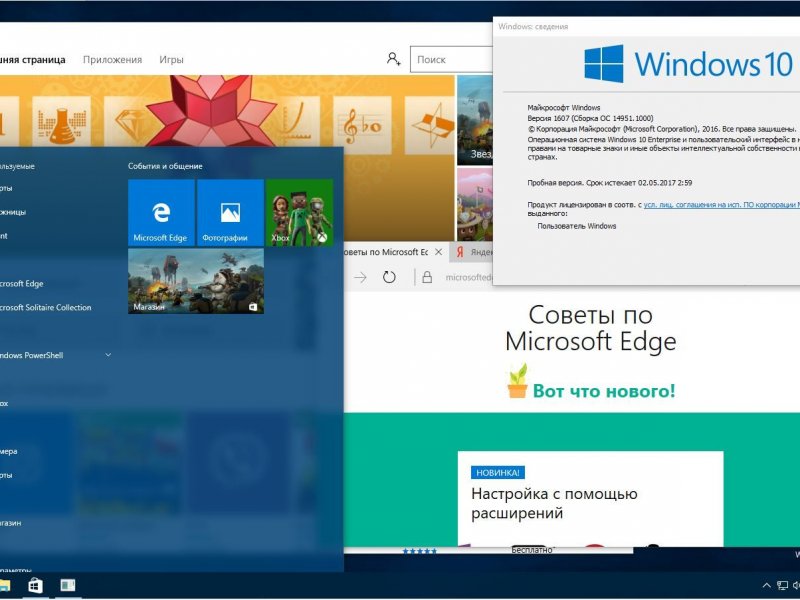The width and height of the screenshot is (800, 600).
Task: Click the 'Windows: сведения' dialog title bar
Action: coord(646,27)
